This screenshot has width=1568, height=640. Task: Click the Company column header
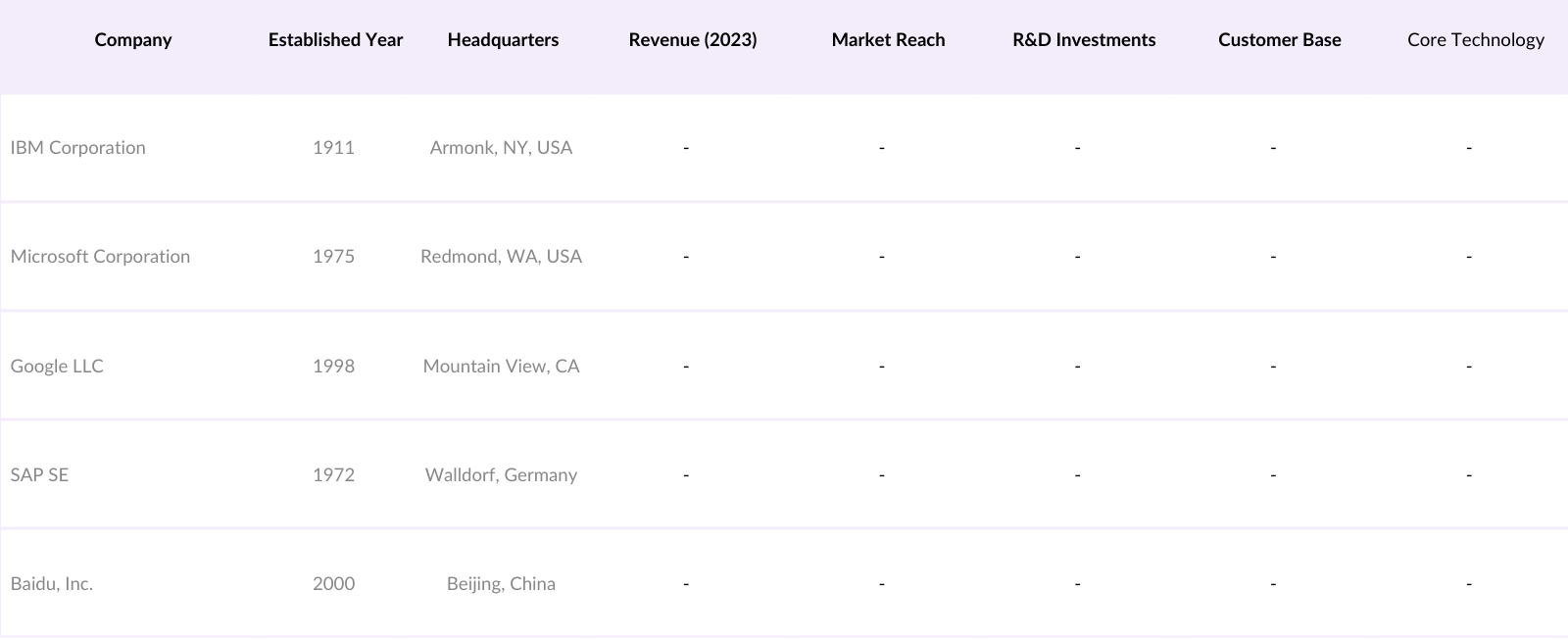133,40
